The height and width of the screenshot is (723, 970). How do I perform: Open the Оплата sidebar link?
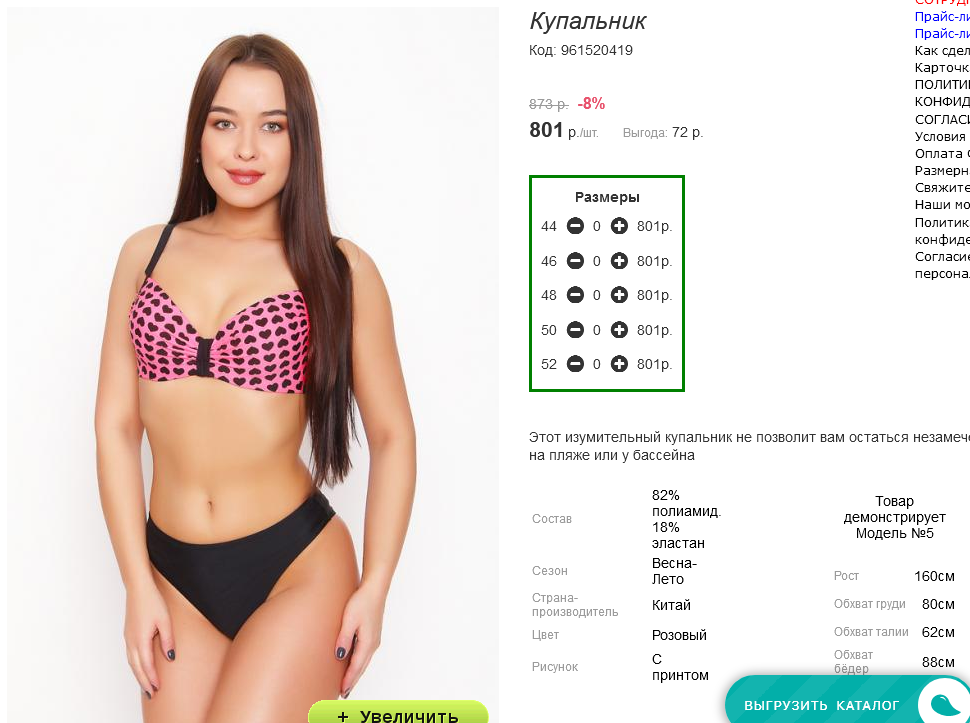(x=942, y=153)
